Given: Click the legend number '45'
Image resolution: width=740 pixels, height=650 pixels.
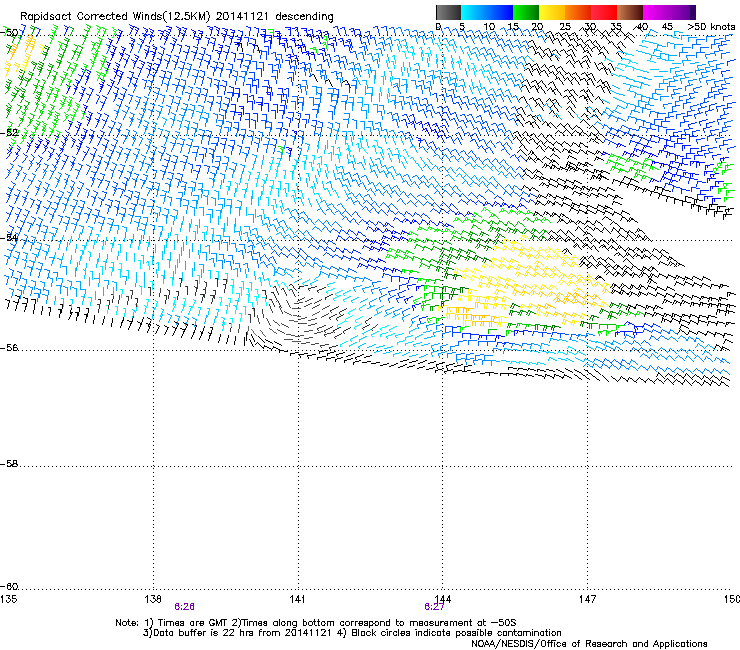Looking at the screenshot, I should pos(667,27).
